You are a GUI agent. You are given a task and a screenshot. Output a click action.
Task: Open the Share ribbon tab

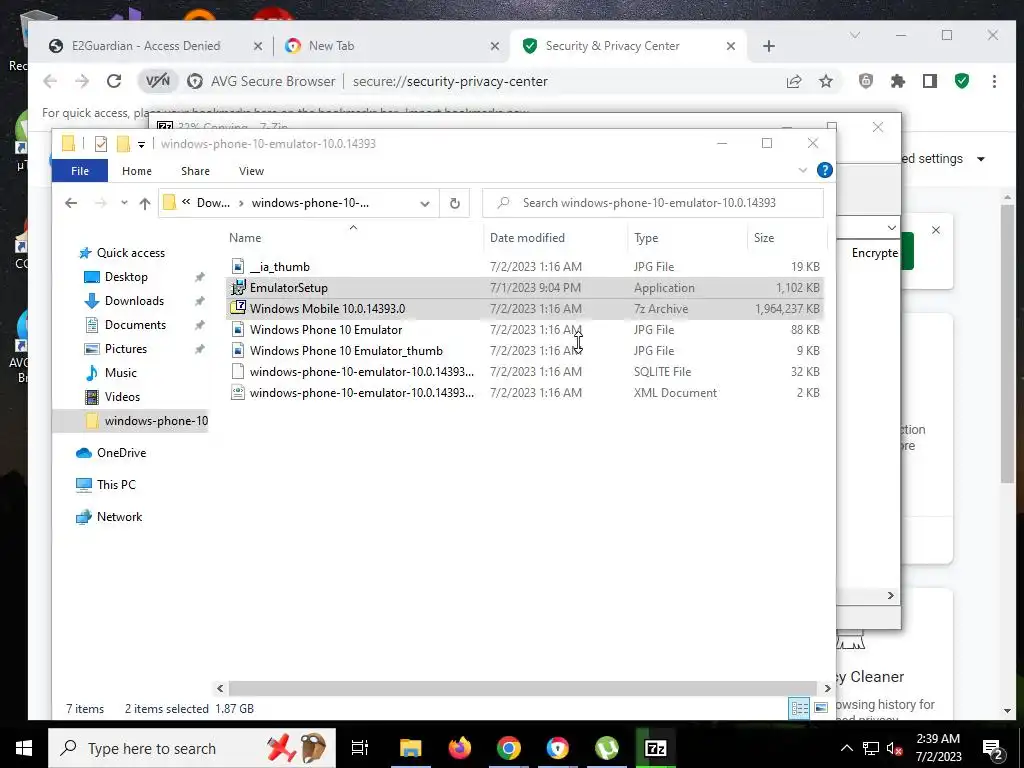[x=195, y=170]
